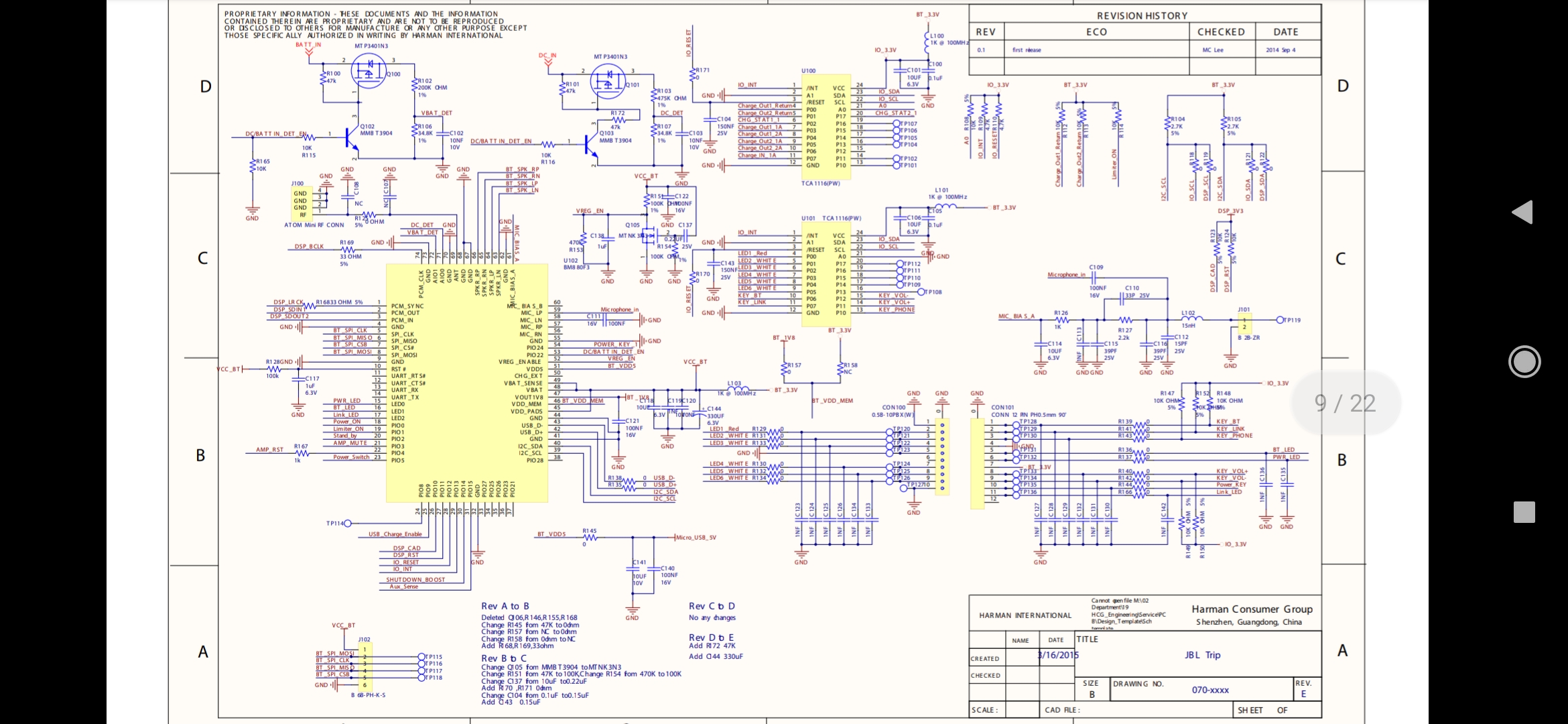Tap the 9 / 22 page indicator
Image resolution: width=1568 pixels, height=724 pixels.
point(1345,403)
